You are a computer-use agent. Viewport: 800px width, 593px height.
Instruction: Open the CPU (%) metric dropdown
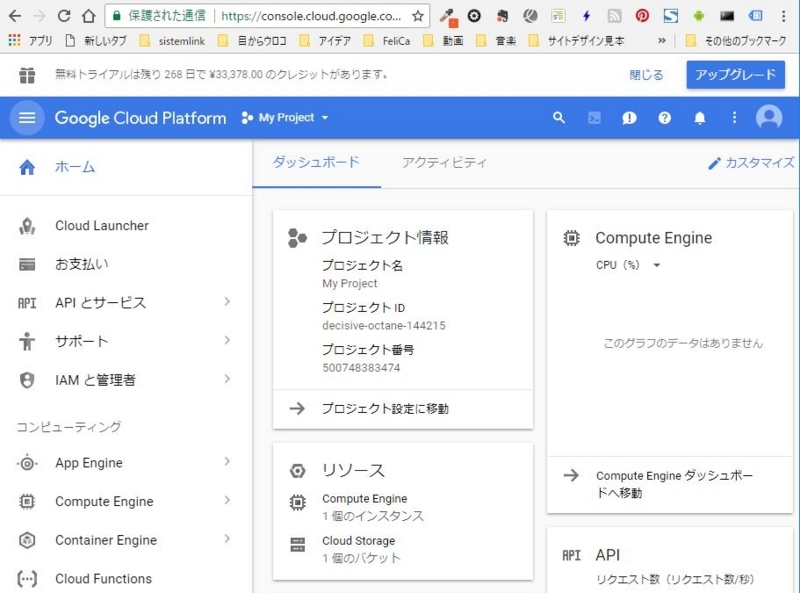pyautogui.click(x=628, y=265)
